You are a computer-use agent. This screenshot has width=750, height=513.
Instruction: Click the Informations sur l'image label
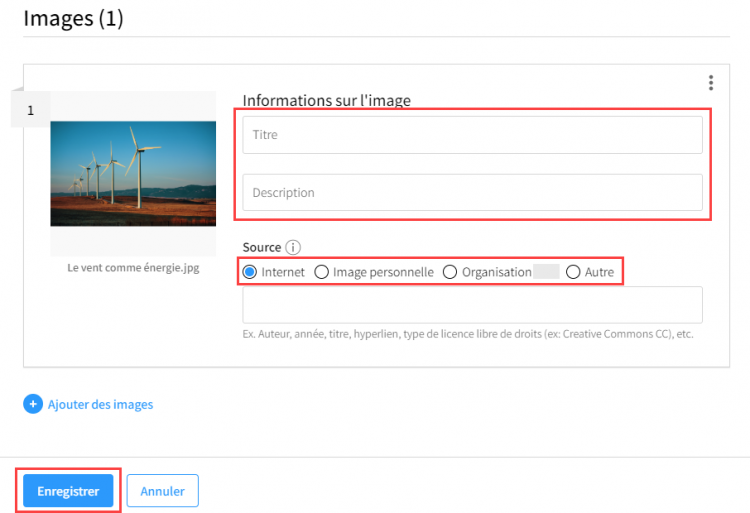click(327, 100)
